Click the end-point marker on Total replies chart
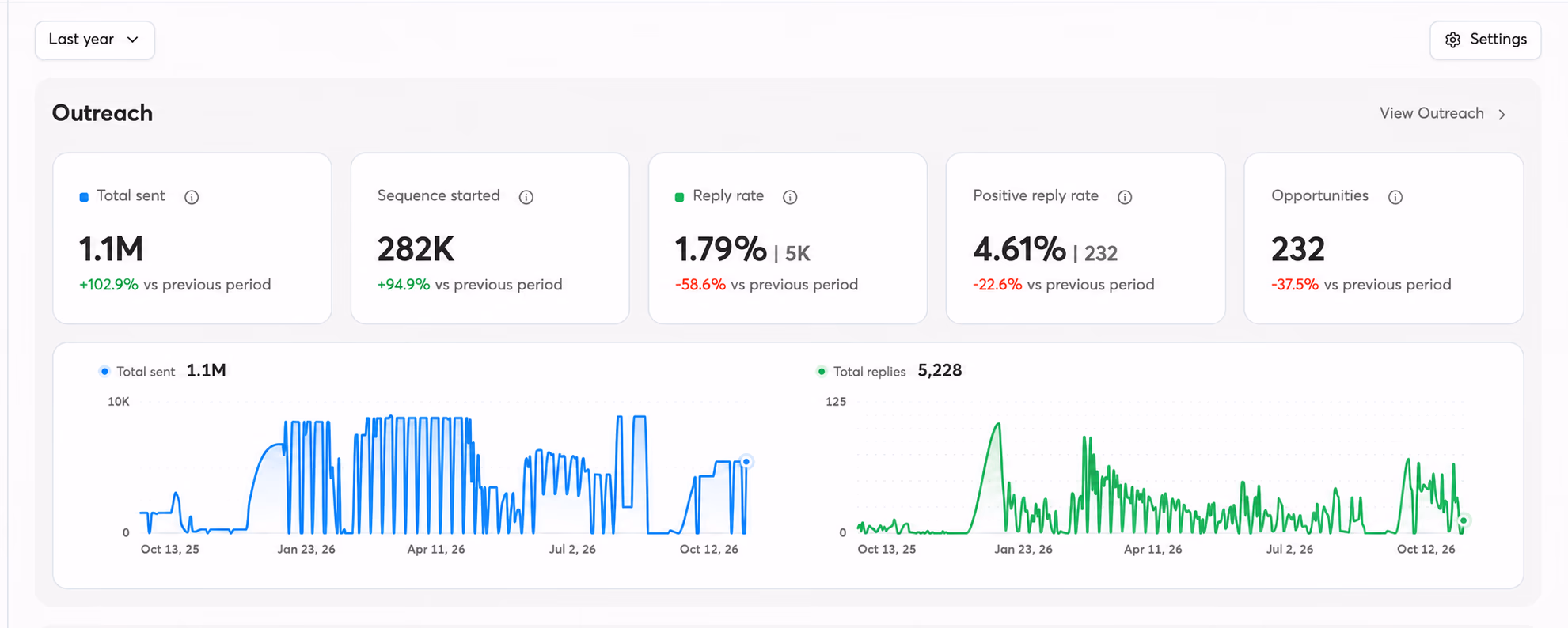The image size is (1568, 628). click(x=1464, y=520)
